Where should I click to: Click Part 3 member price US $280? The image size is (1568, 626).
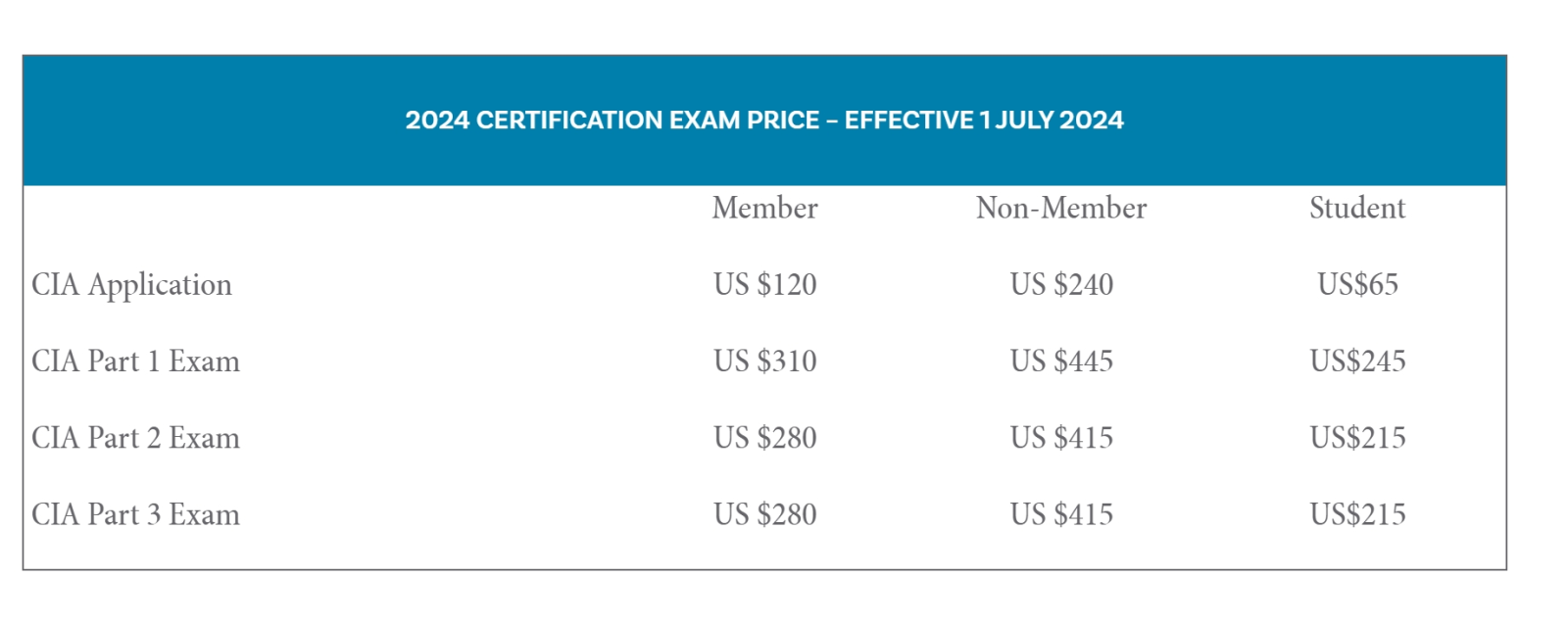pyautogui.click(x=764, y=514)
